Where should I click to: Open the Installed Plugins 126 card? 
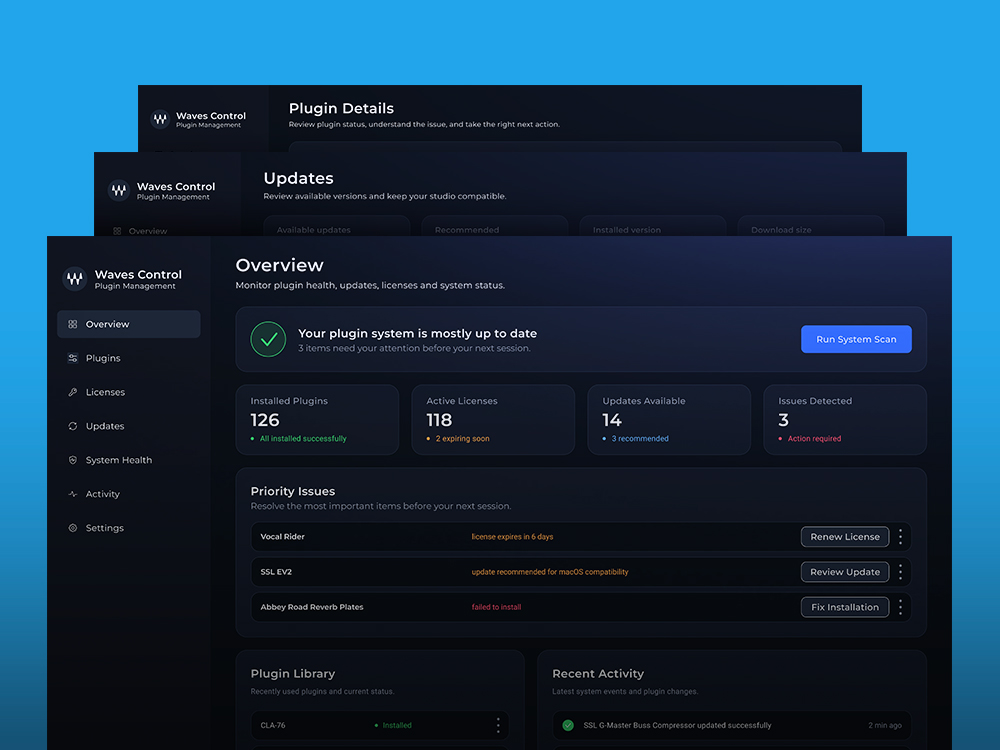coord(317,420)
